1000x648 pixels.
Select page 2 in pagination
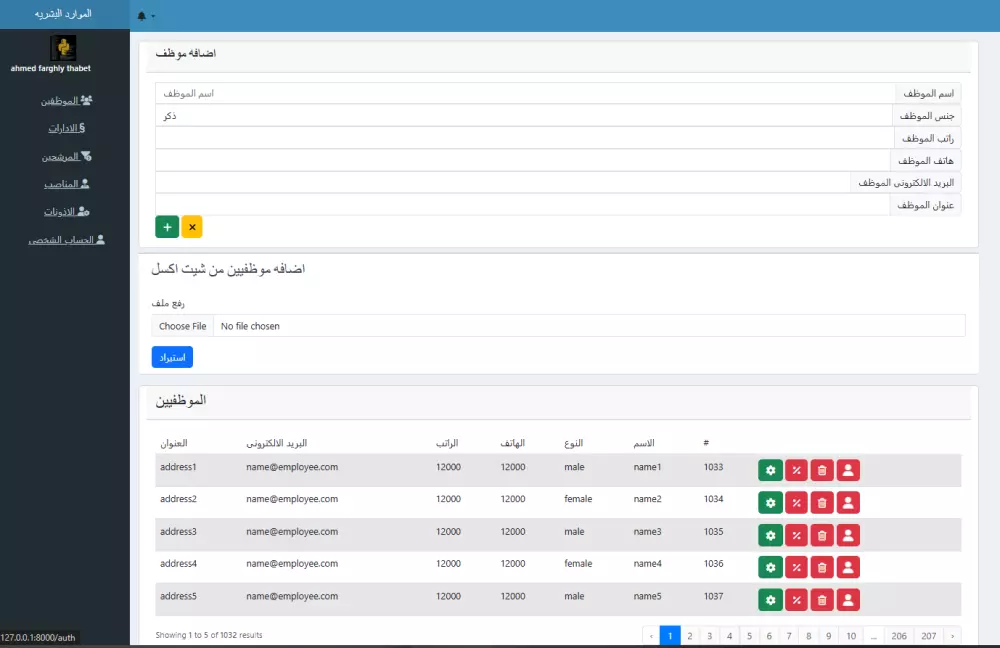(689, 636)
